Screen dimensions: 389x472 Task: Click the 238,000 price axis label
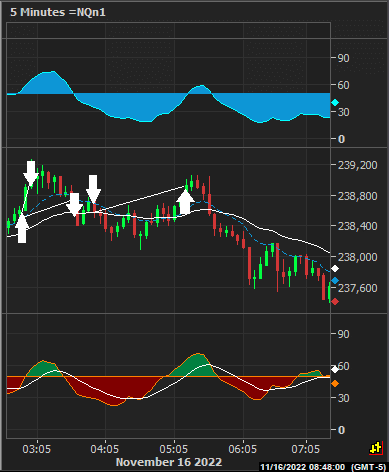coord(358,257)
